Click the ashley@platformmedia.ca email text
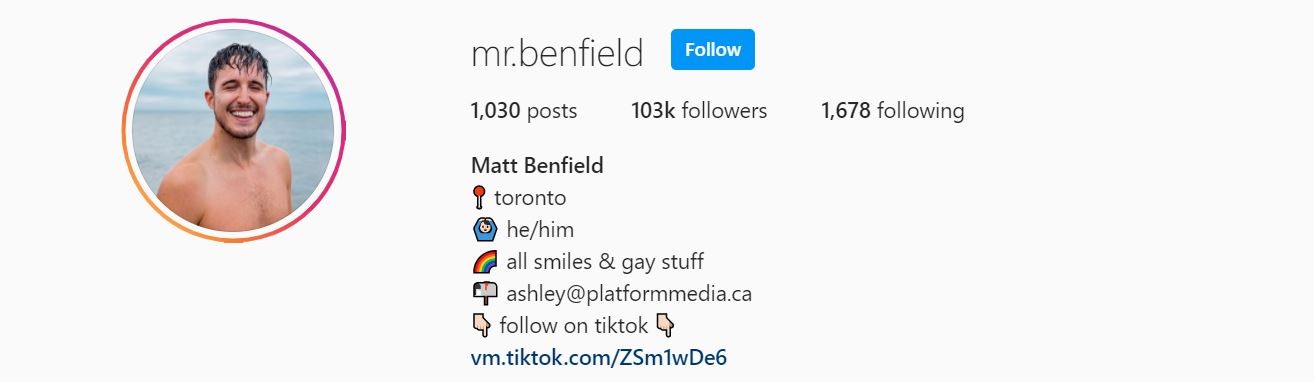This screenshot has height=382, width=1314. pyautogui.click(x=629, y=294)
